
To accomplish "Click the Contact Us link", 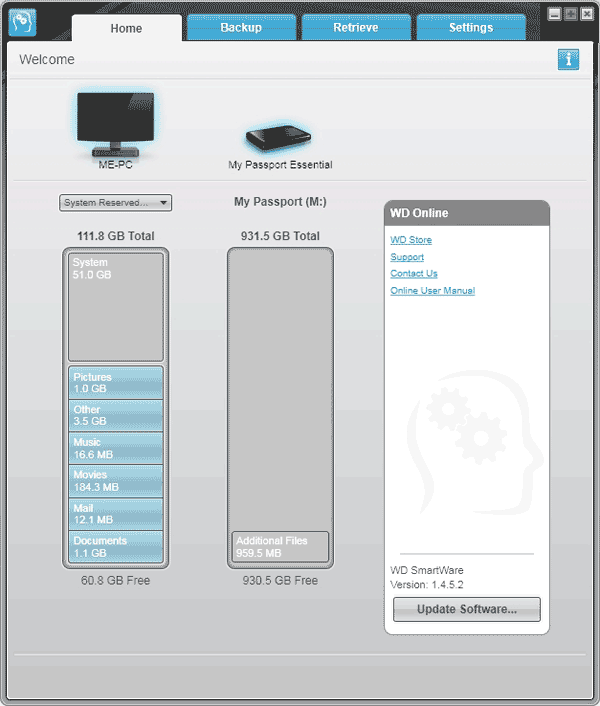I will coord(414,274).
